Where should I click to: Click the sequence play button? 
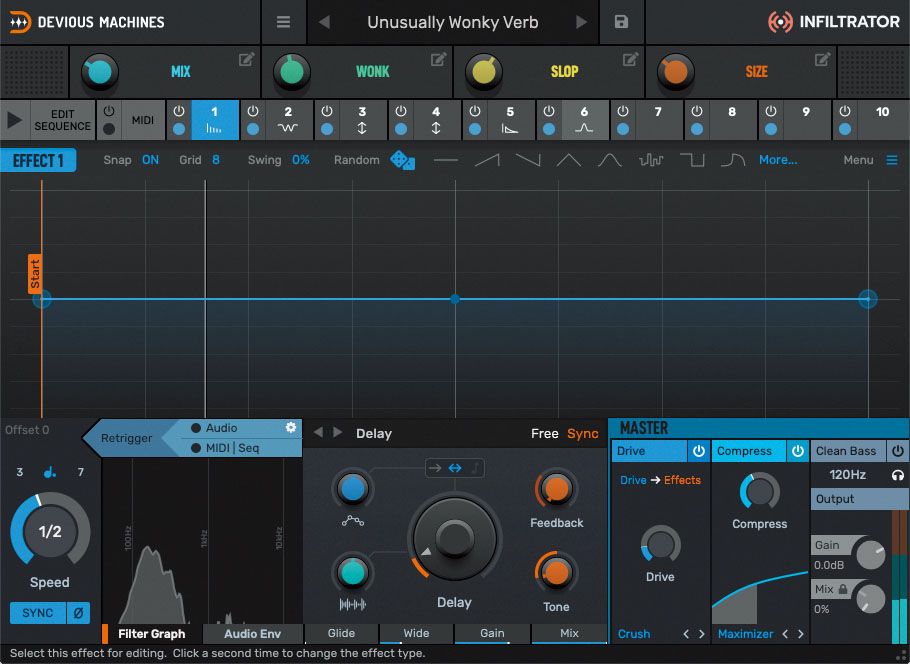[x=15, y=120]
